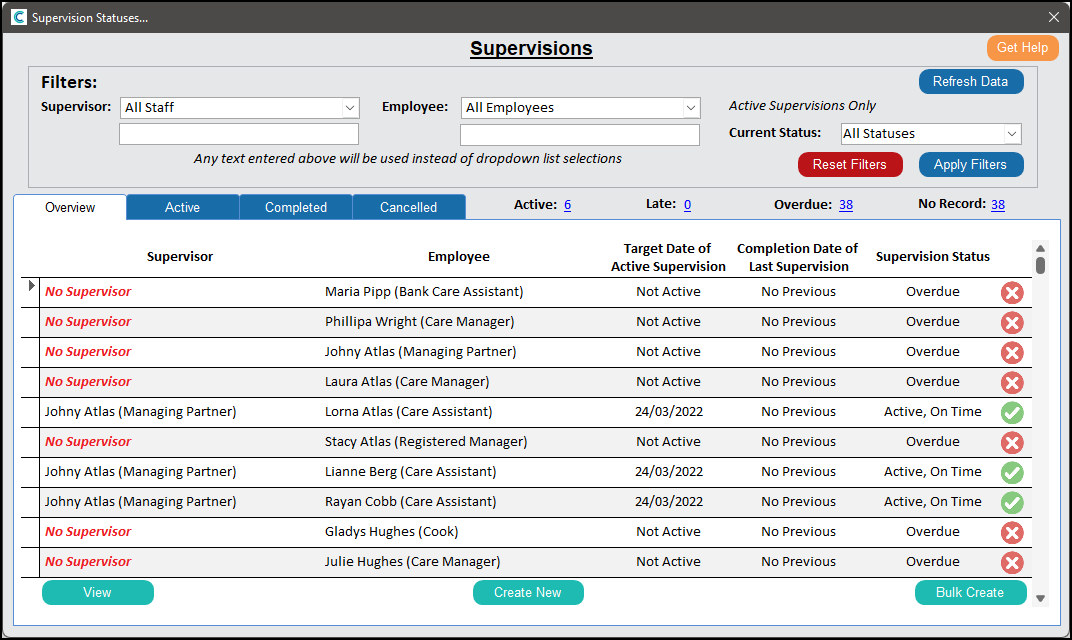Select the Maria Pipp row selector arrow
1072x640 pixels.
(x=31, y=287)
